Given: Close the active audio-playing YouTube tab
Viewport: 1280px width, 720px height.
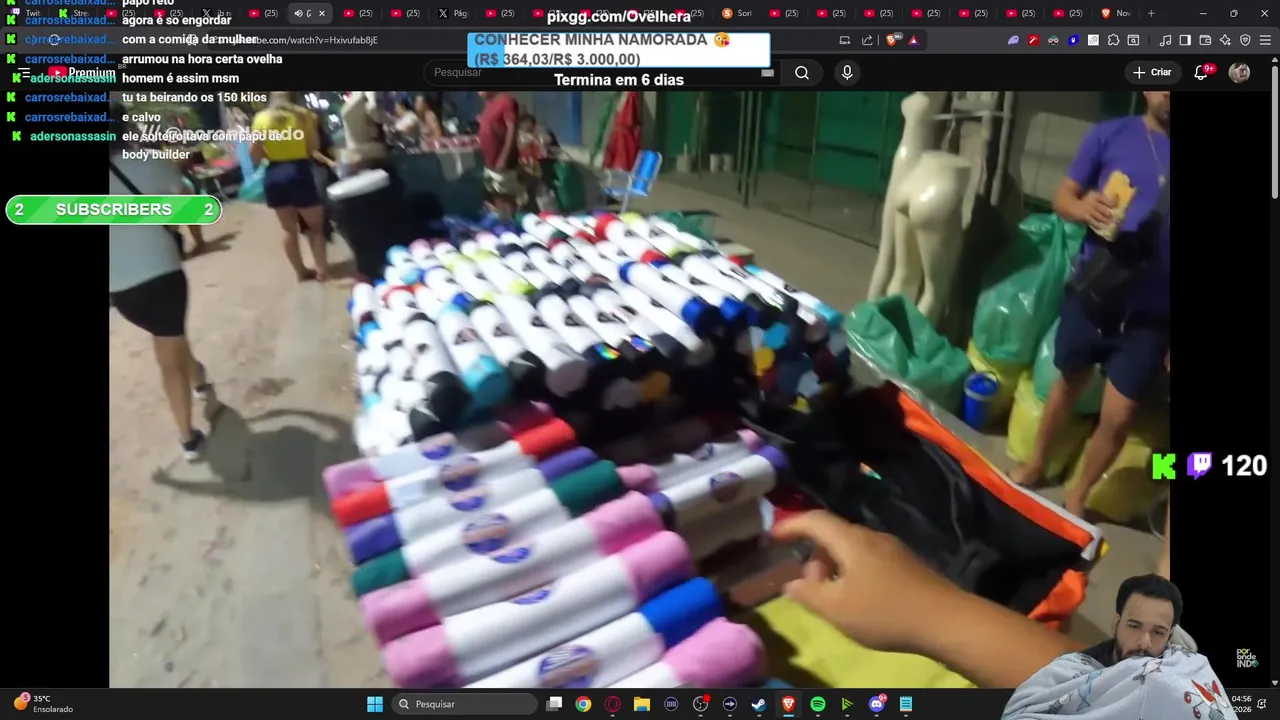Looking at the screenshot, I should (321, 13).
